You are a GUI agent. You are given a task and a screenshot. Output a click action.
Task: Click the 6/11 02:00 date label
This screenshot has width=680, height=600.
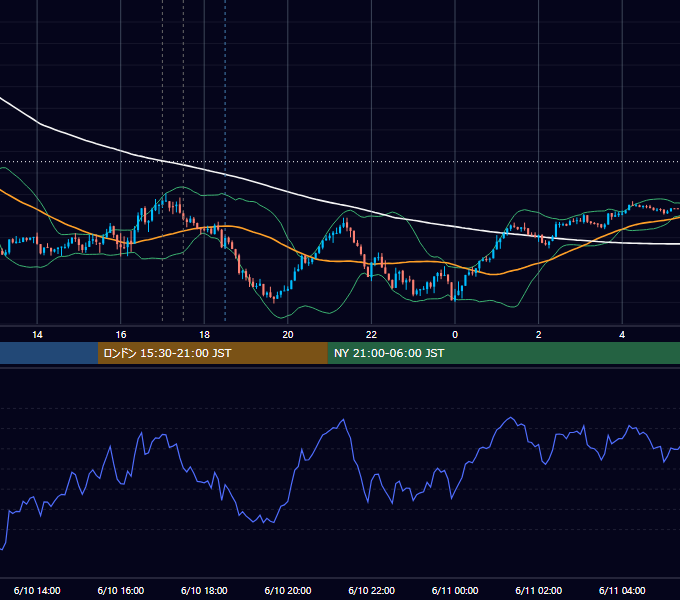coord(539,590)
